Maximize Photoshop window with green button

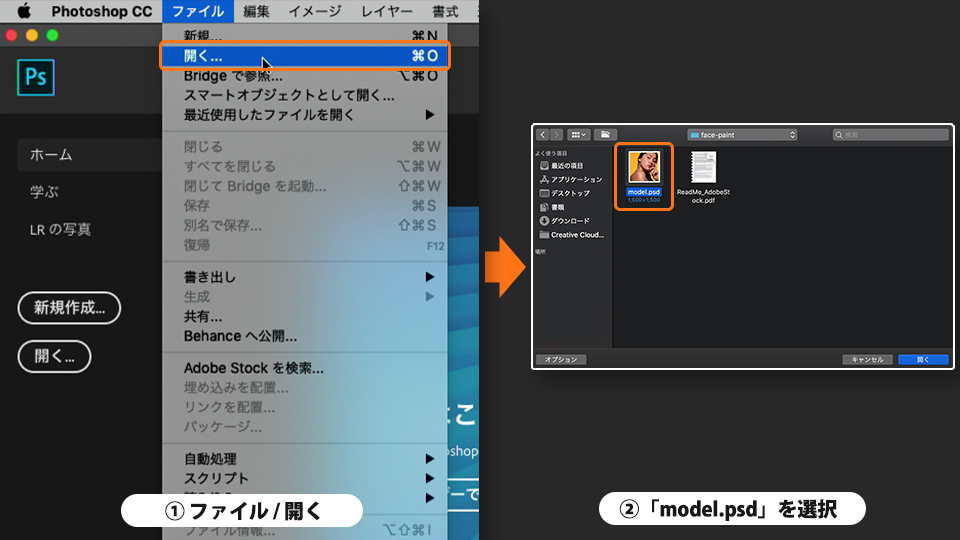pos(53,36)
